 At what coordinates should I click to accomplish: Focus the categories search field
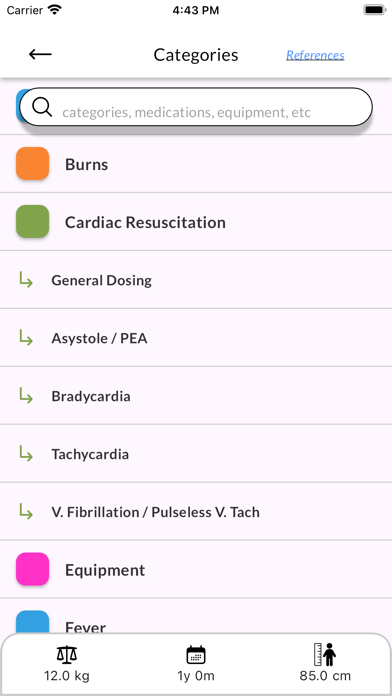click(196, 107)
